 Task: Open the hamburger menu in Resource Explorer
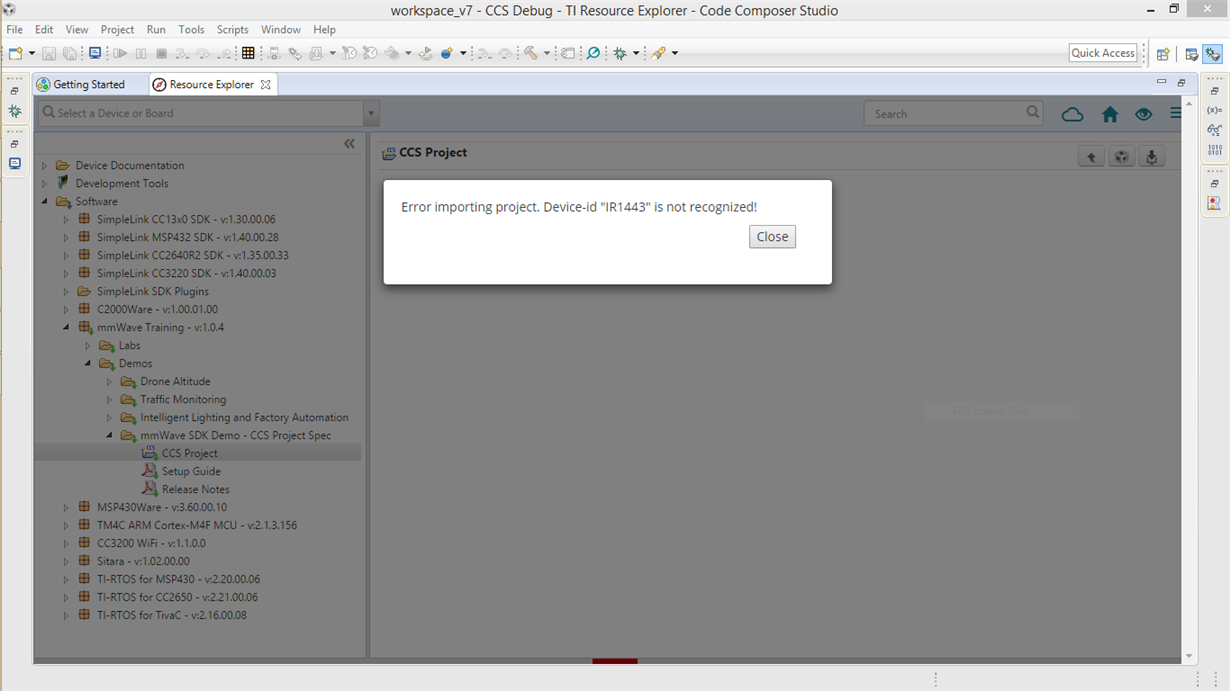(x=1176, y=114)
